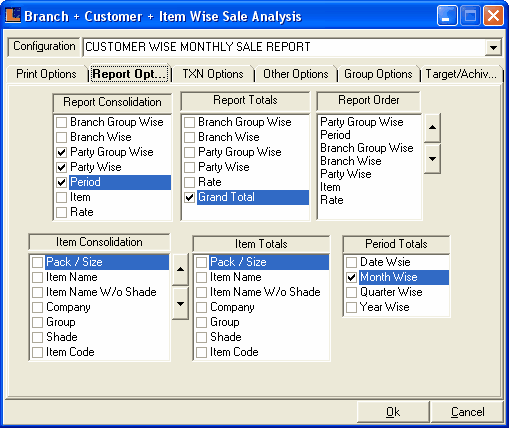Image resolution: width=509 pixels, height=428 pixels.
Task: Check Company in Item Totals
Action: pyautogui.click(x=201, y=307)
